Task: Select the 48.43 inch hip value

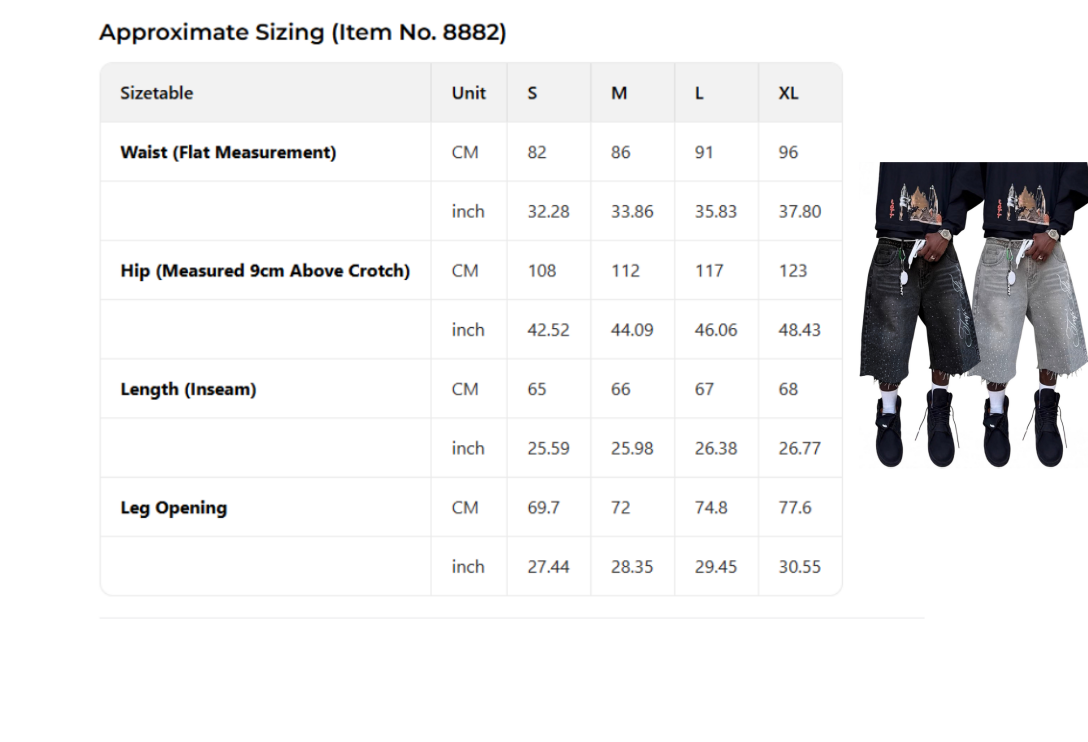Action: 799,329
